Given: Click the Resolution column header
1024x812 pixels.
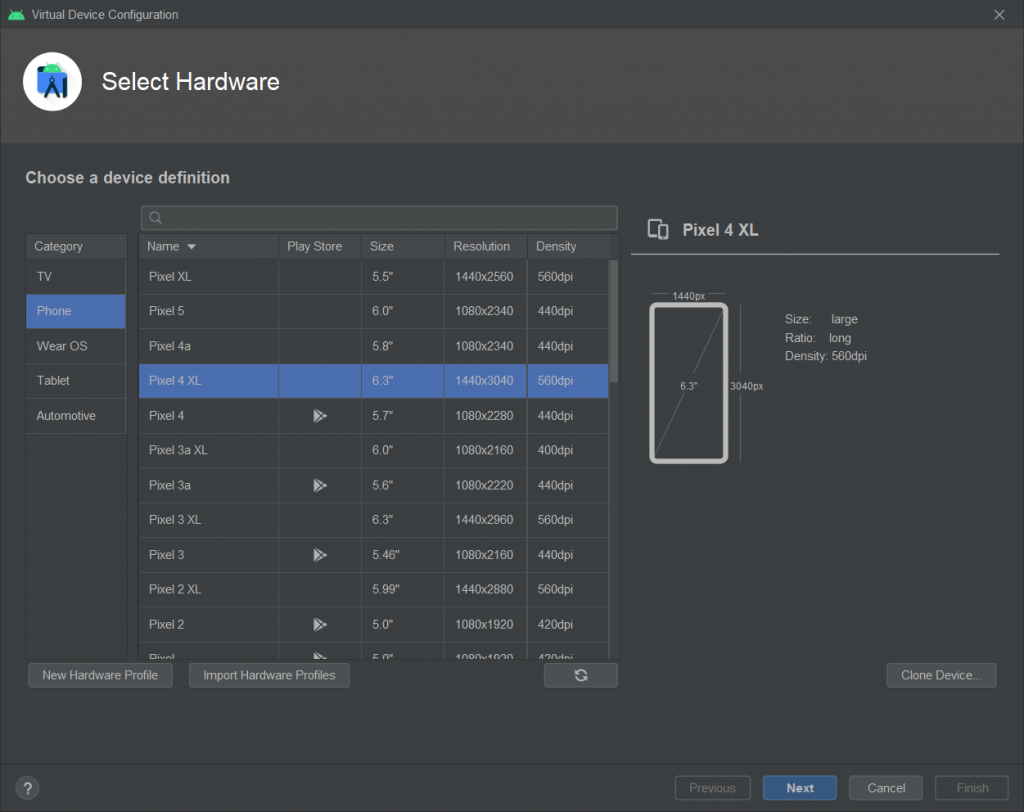Looking at the screenshot, I should [x=481, y=247].
